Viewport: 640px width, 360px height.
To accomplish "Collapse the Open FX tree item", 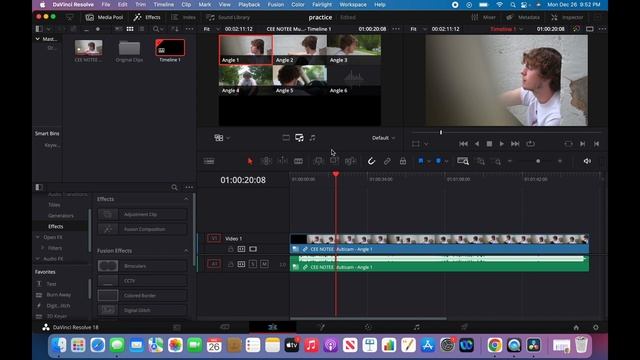I will tap(38, 237).
